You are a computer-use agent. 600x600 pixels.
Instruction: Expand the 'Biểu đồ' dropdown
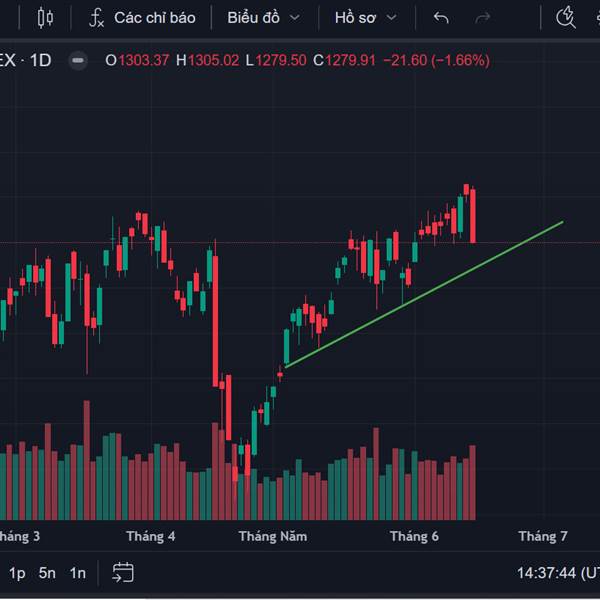(263, 18)
